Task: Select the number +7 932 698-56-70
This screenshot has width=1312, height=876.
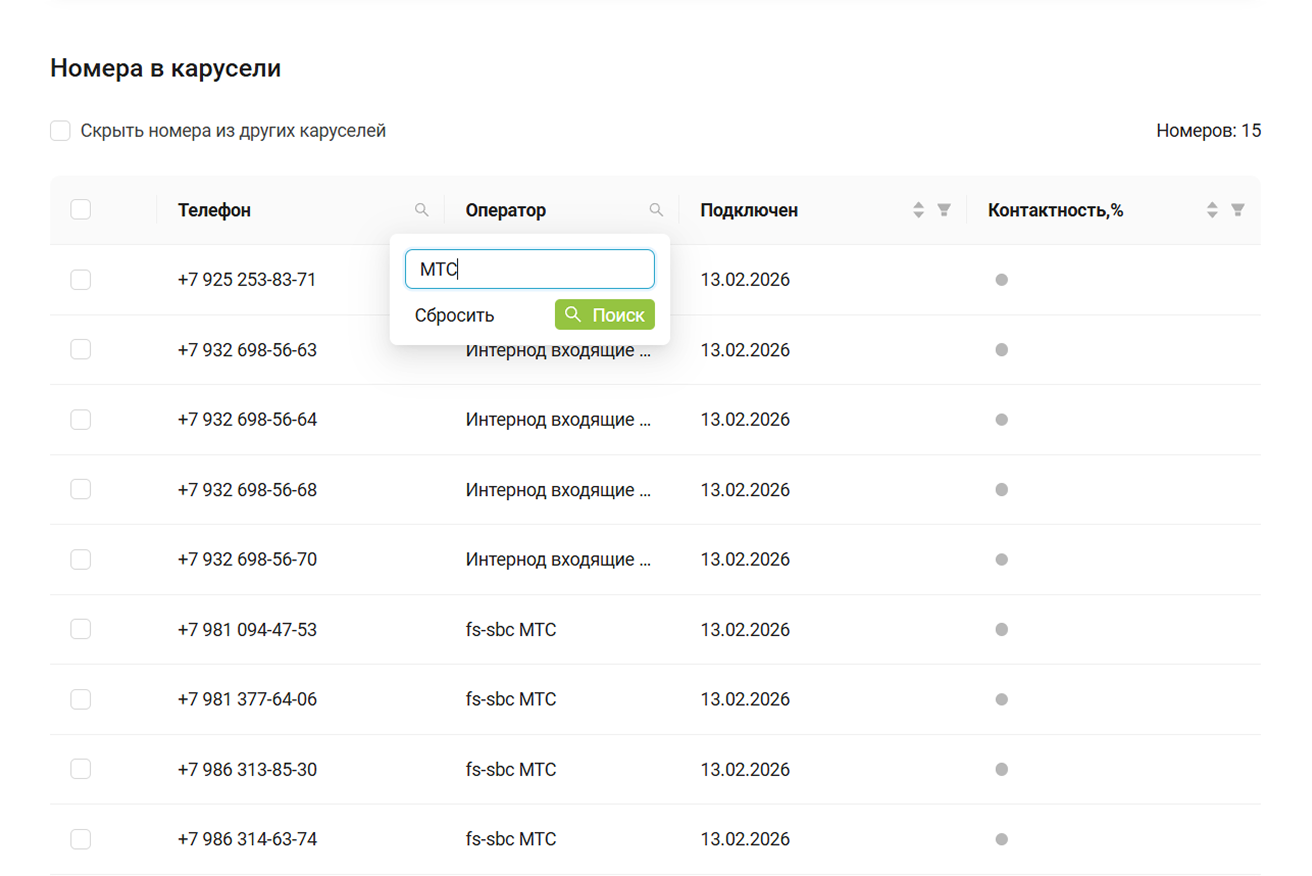Action: (247, 560)
